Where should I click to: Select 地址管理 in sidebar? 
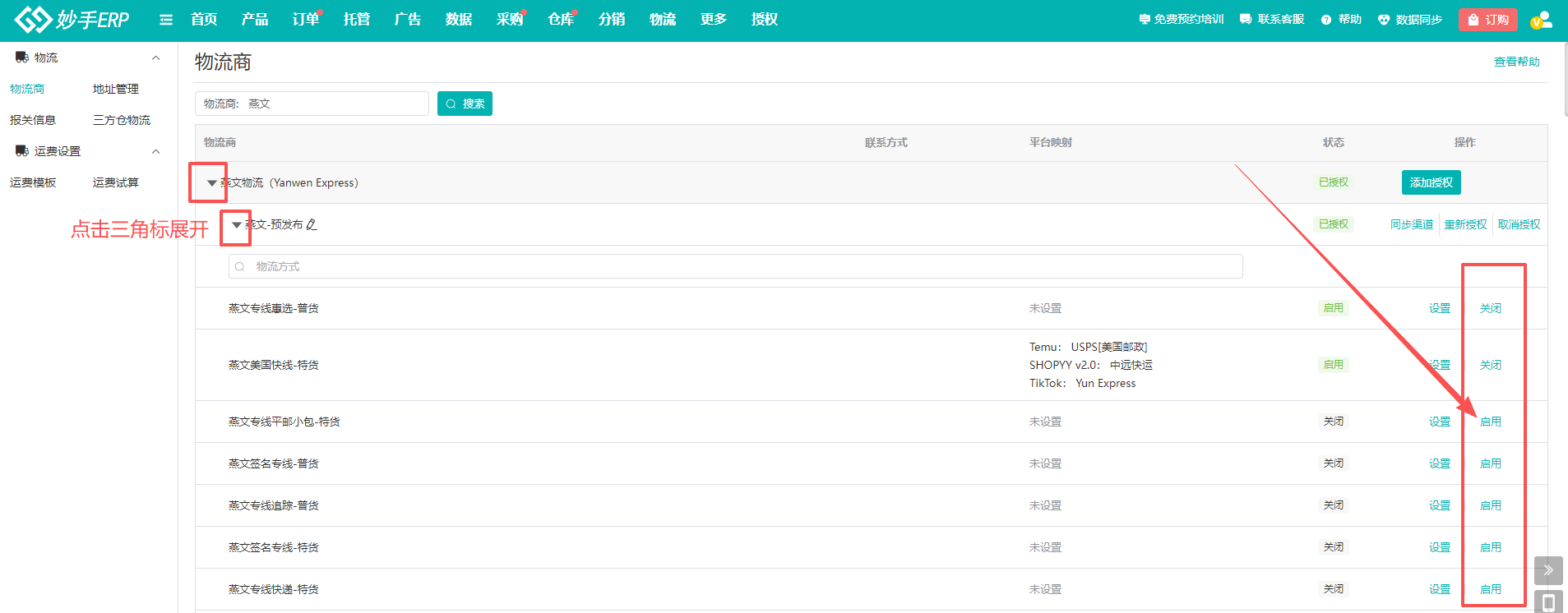click(x=116, y=89)
